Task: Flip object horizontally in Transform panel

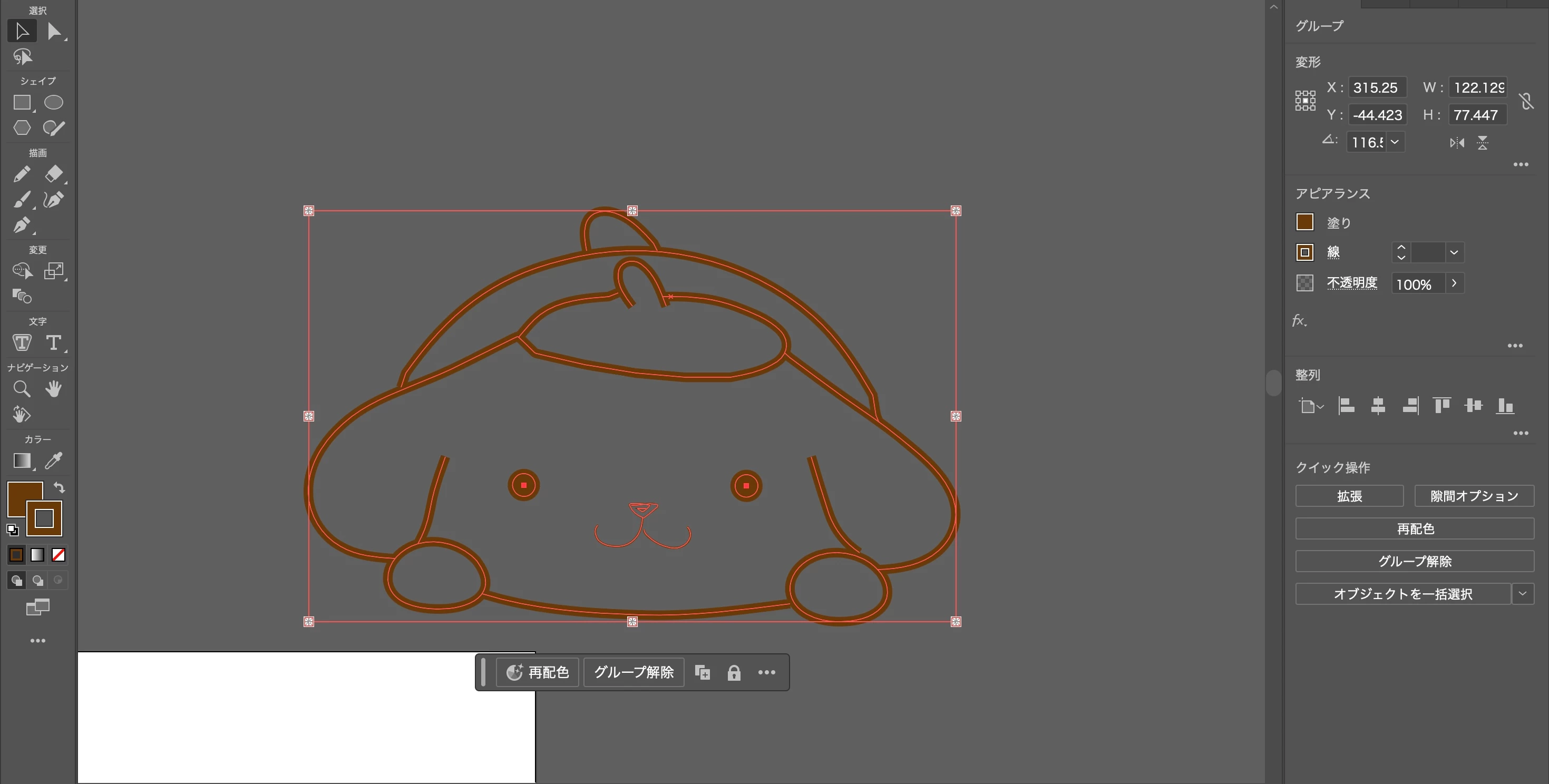Action: pyautogui.click(x=1456, y=143)
